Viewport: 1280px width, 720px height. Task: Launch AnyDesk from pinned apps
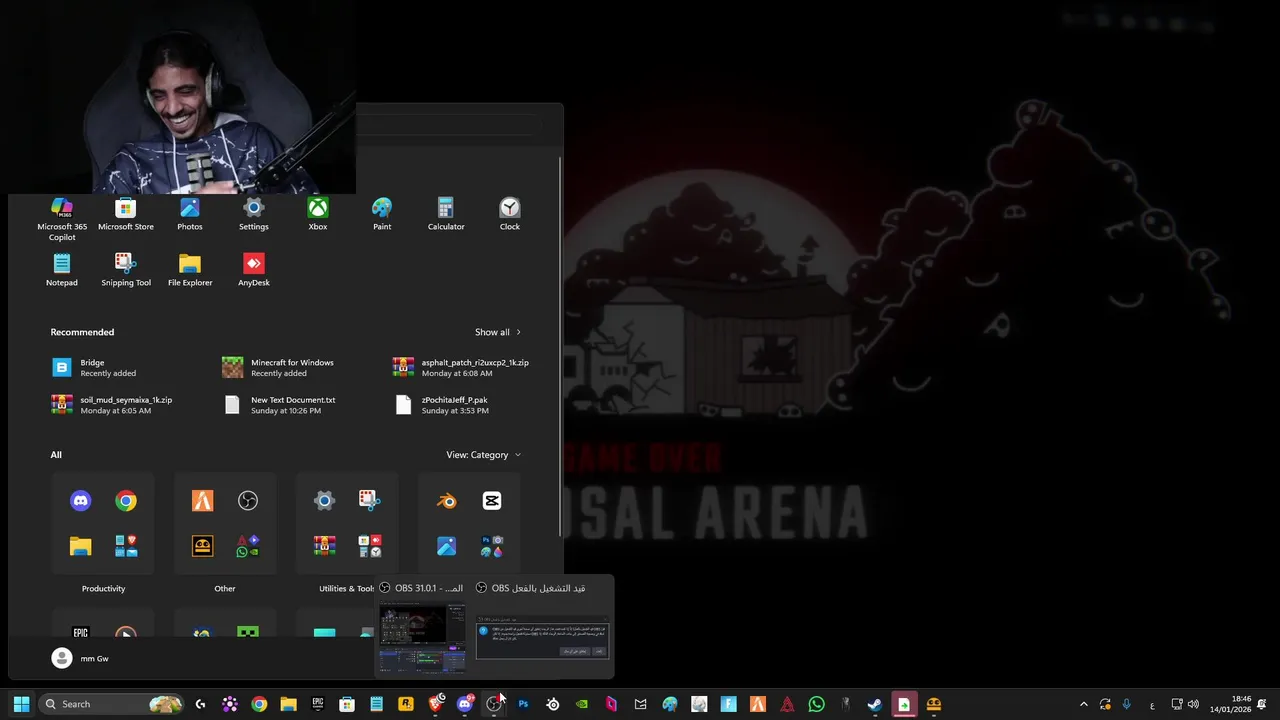coord(254,270)
